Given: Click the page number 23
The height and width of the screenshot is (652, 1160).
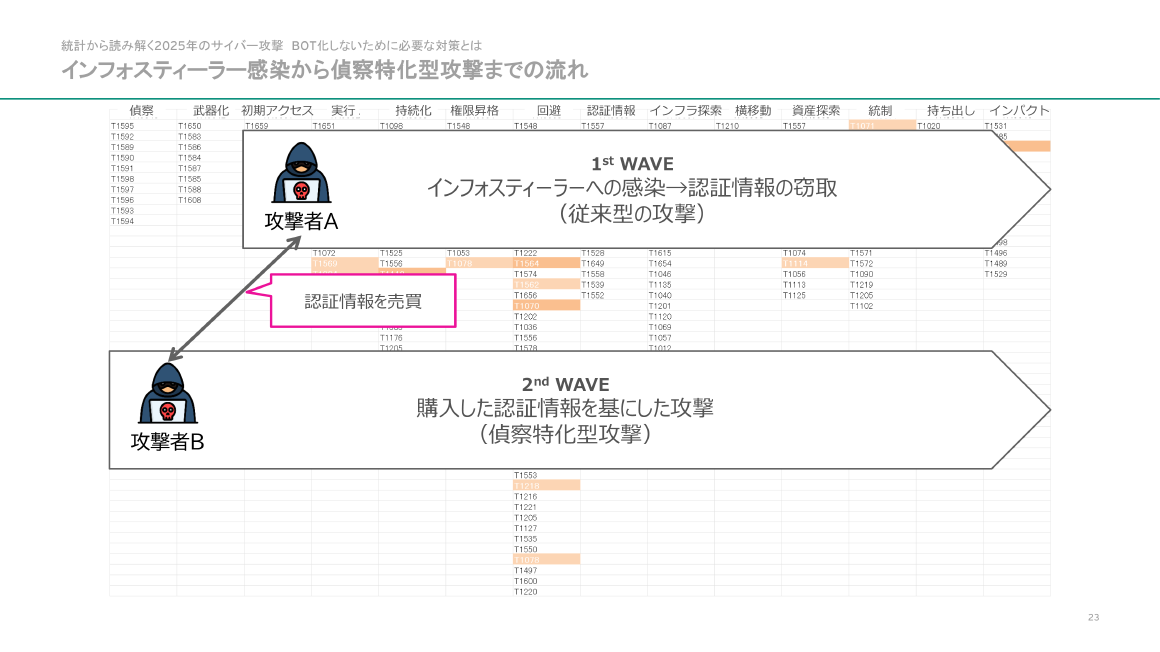Looking at the screenshot, I should [1095, 619].
